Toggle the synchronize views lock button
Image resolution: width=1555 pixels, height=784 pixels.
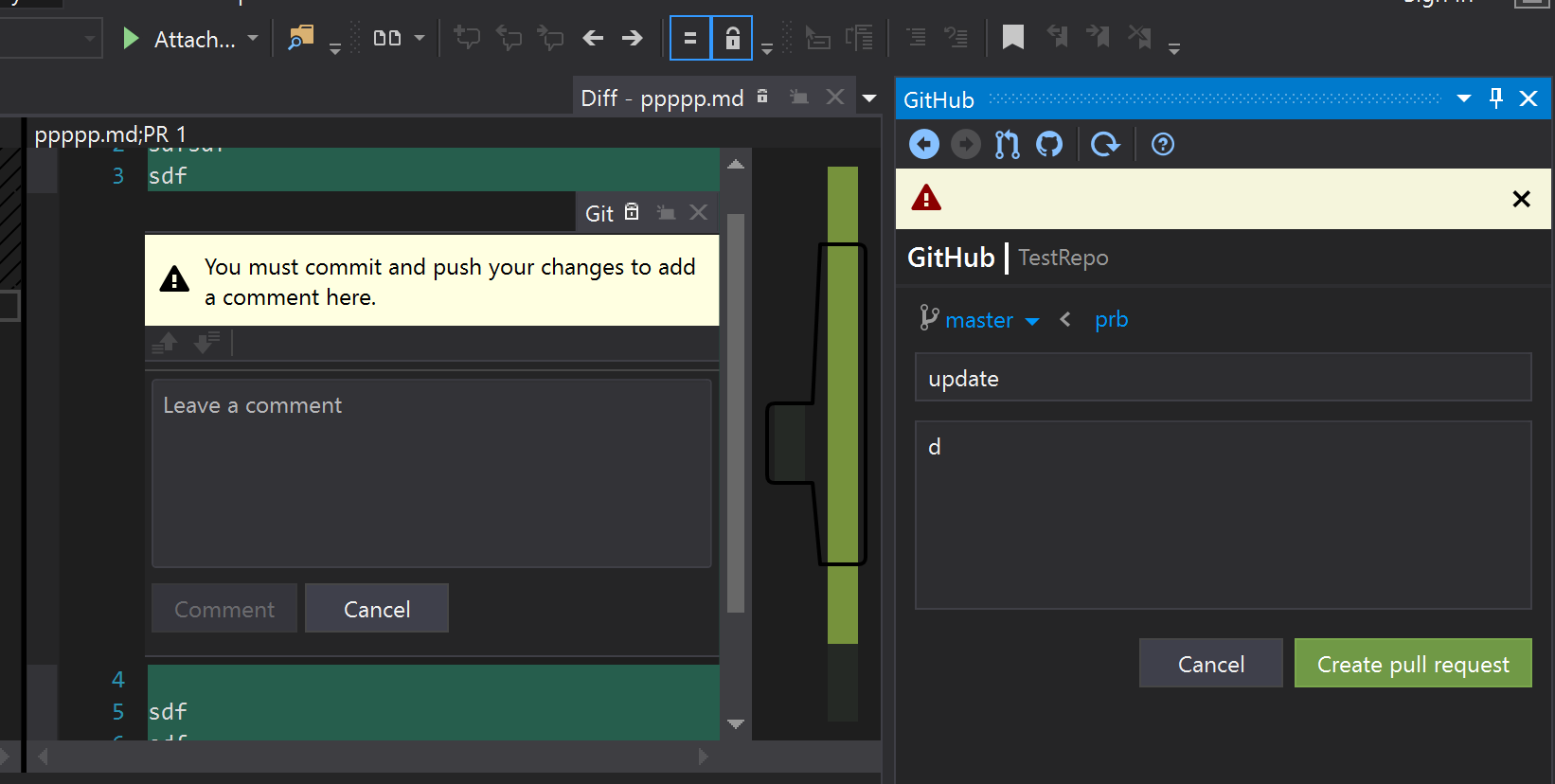click(x=732, y=38)
